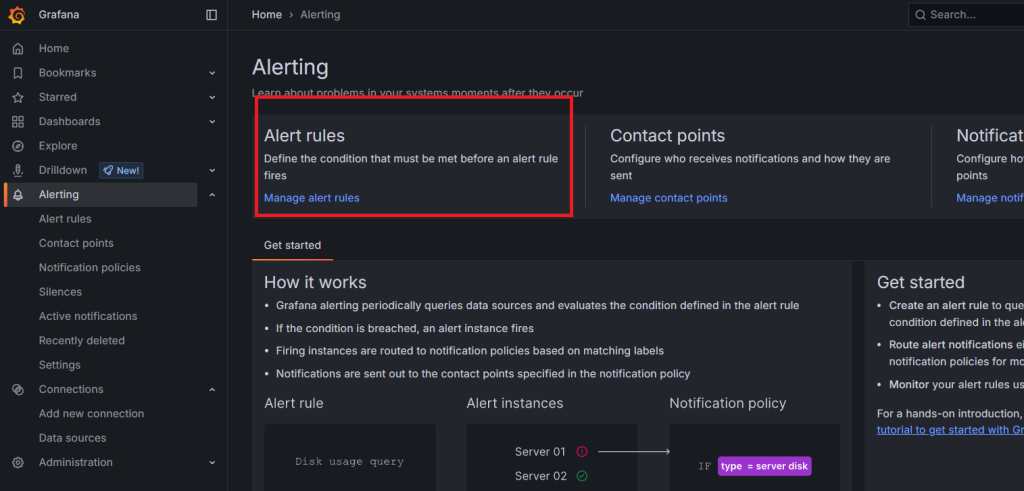Collapse the Alerting section chevron
Screen dimensions: 1024x491
point(212,195)
